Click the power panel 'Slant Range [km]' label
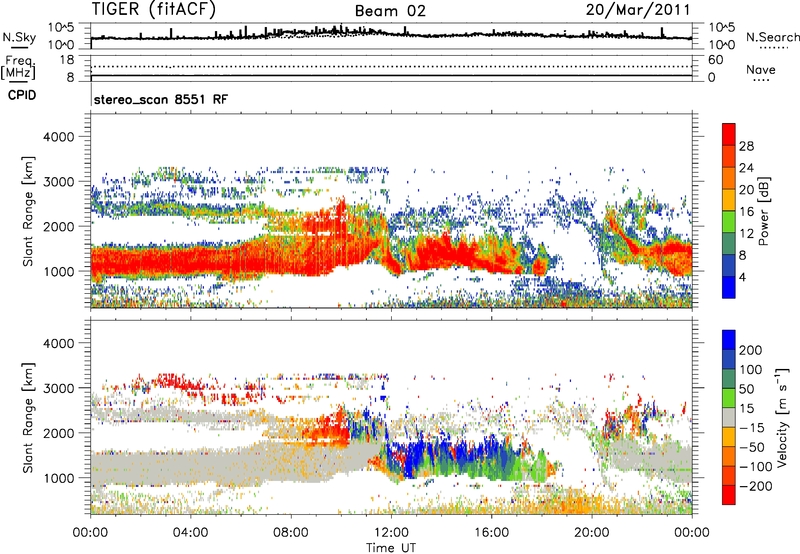The width and height of the screenshot is (800, 554). (x=28, y=211)
